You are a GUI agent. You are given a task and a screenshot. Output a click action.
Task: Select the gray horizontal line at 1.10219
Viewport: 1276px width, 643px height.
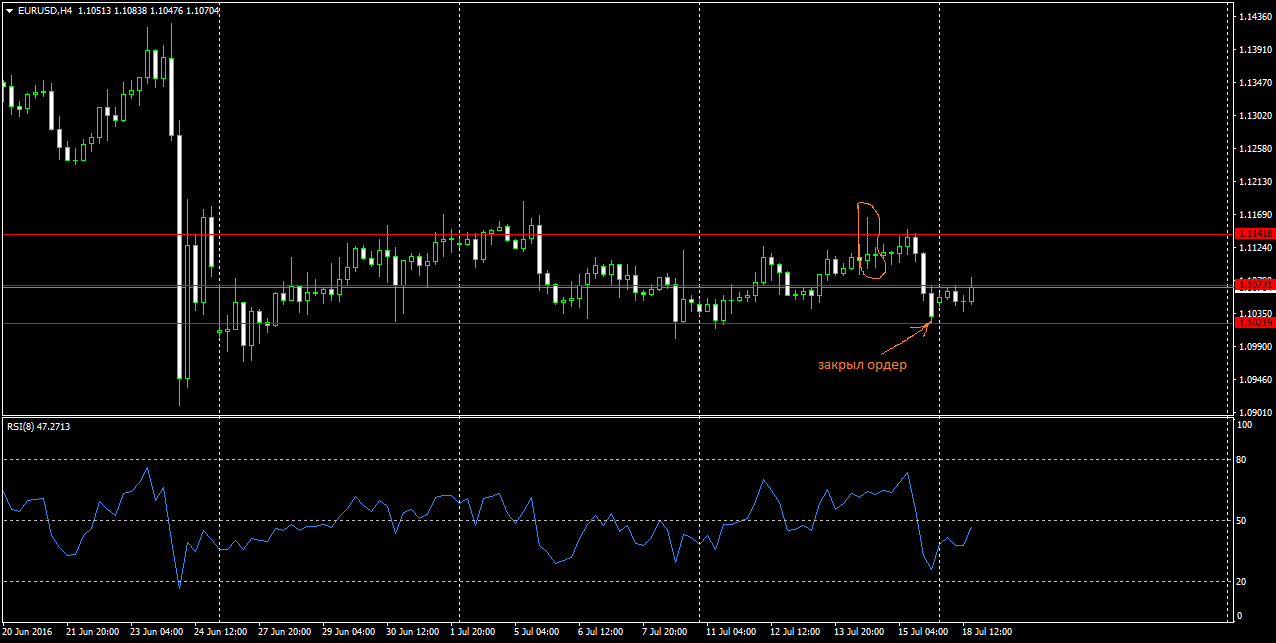coord(618,323)
